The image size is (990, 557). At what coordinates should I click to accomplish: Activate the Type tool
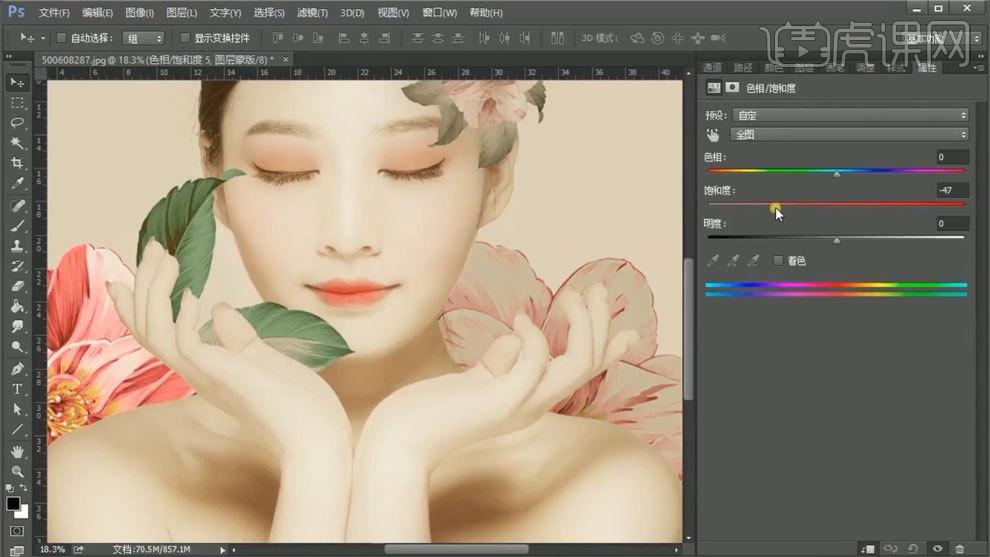point(17,389)
